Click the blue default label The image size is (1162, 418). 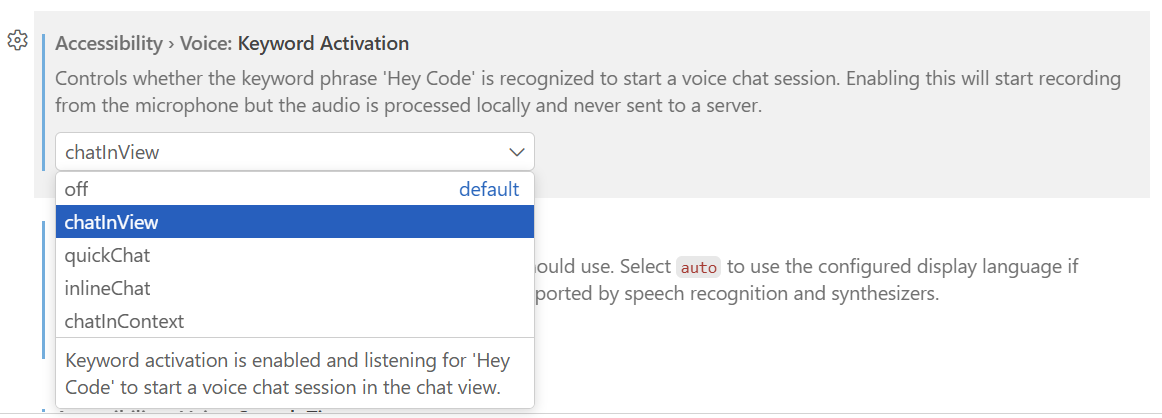(x=489, y=189)
